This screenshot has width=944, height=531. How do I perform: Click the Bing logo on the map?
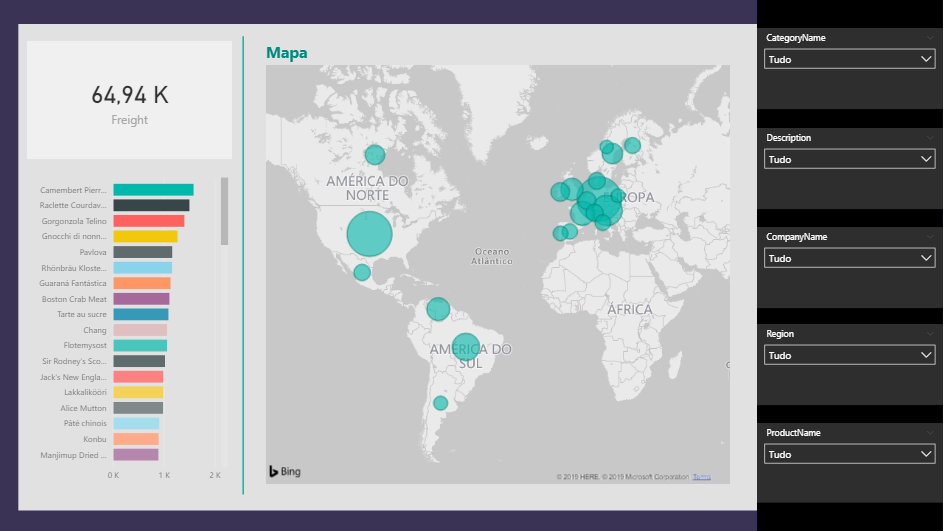[284, 471]
